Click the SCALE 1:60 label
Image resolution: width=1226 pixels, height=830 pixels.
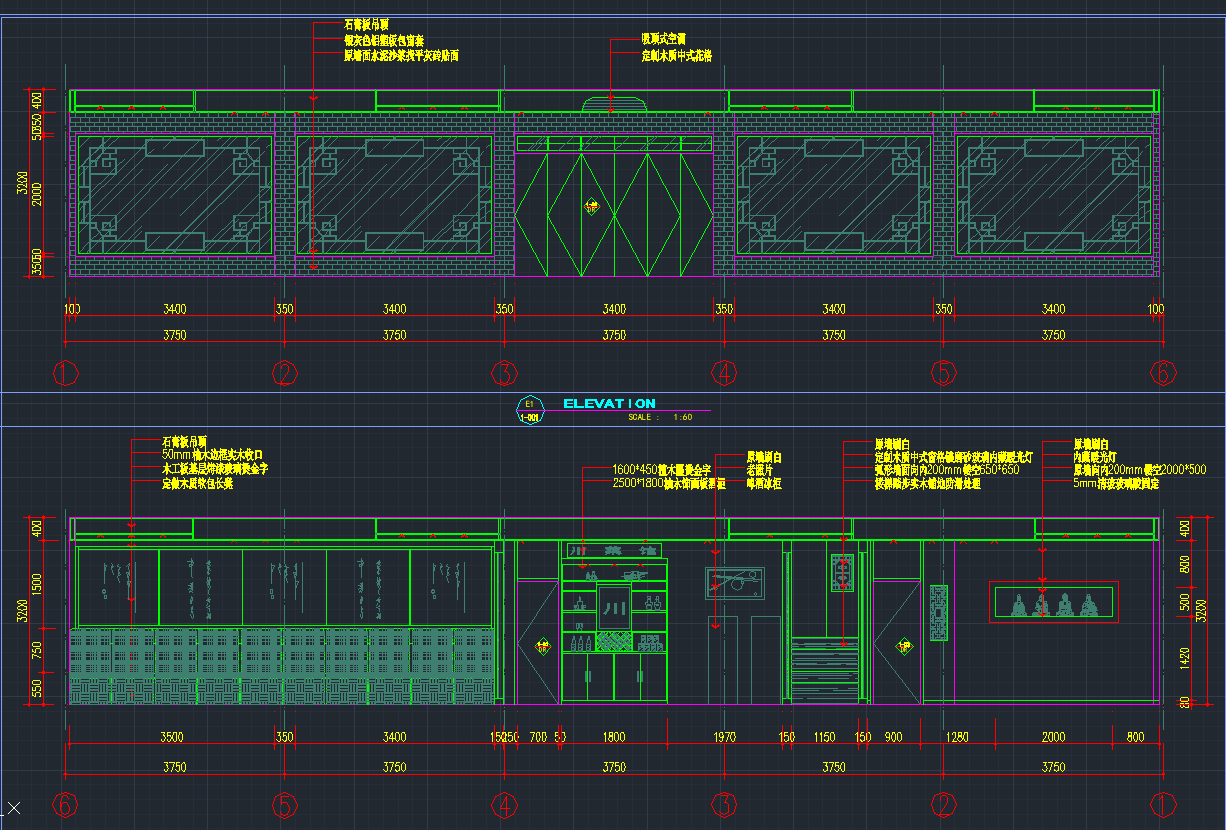(x=660, y=418)
